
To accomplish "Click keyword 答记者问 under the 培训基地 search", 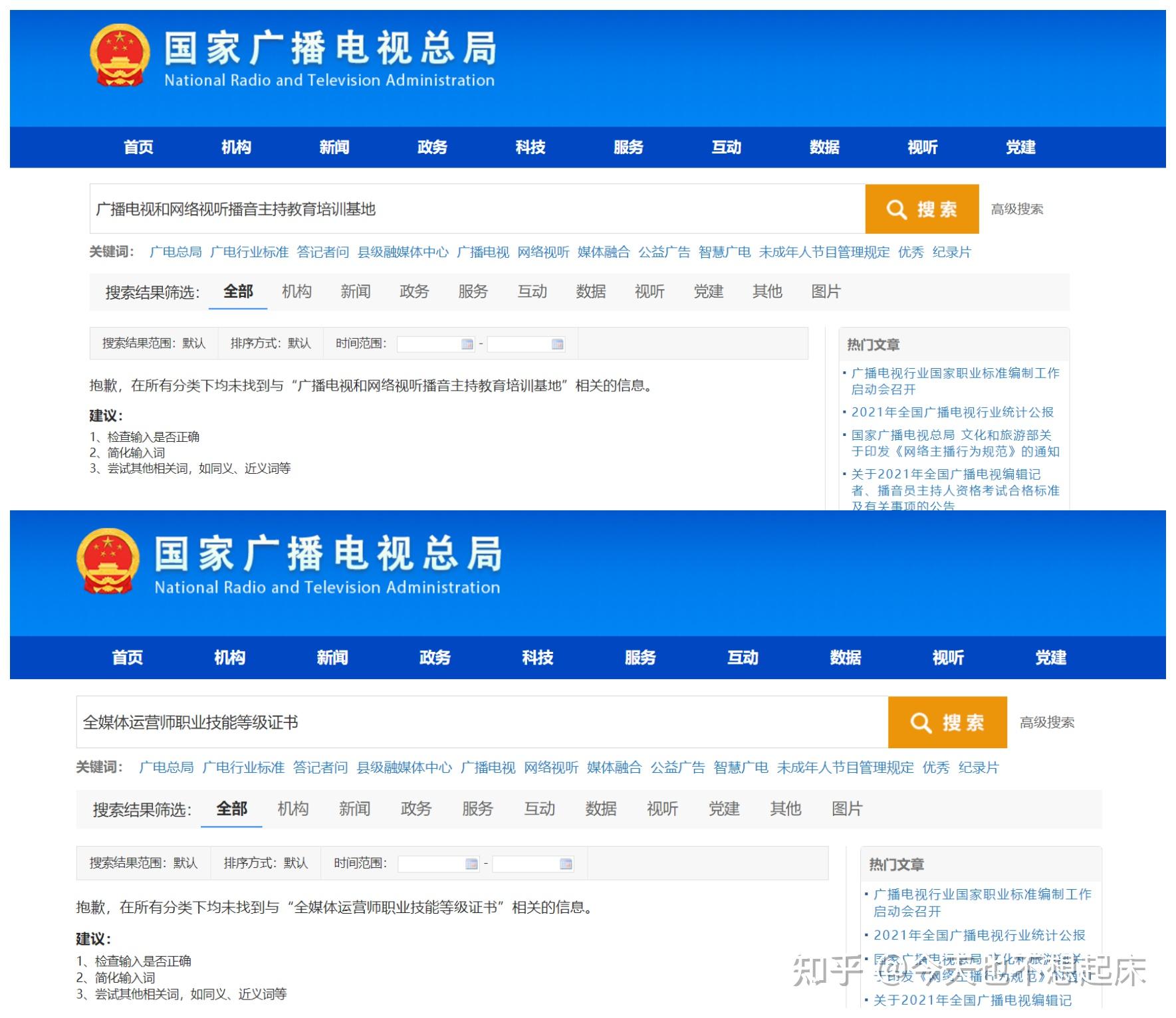I will 323,253.
